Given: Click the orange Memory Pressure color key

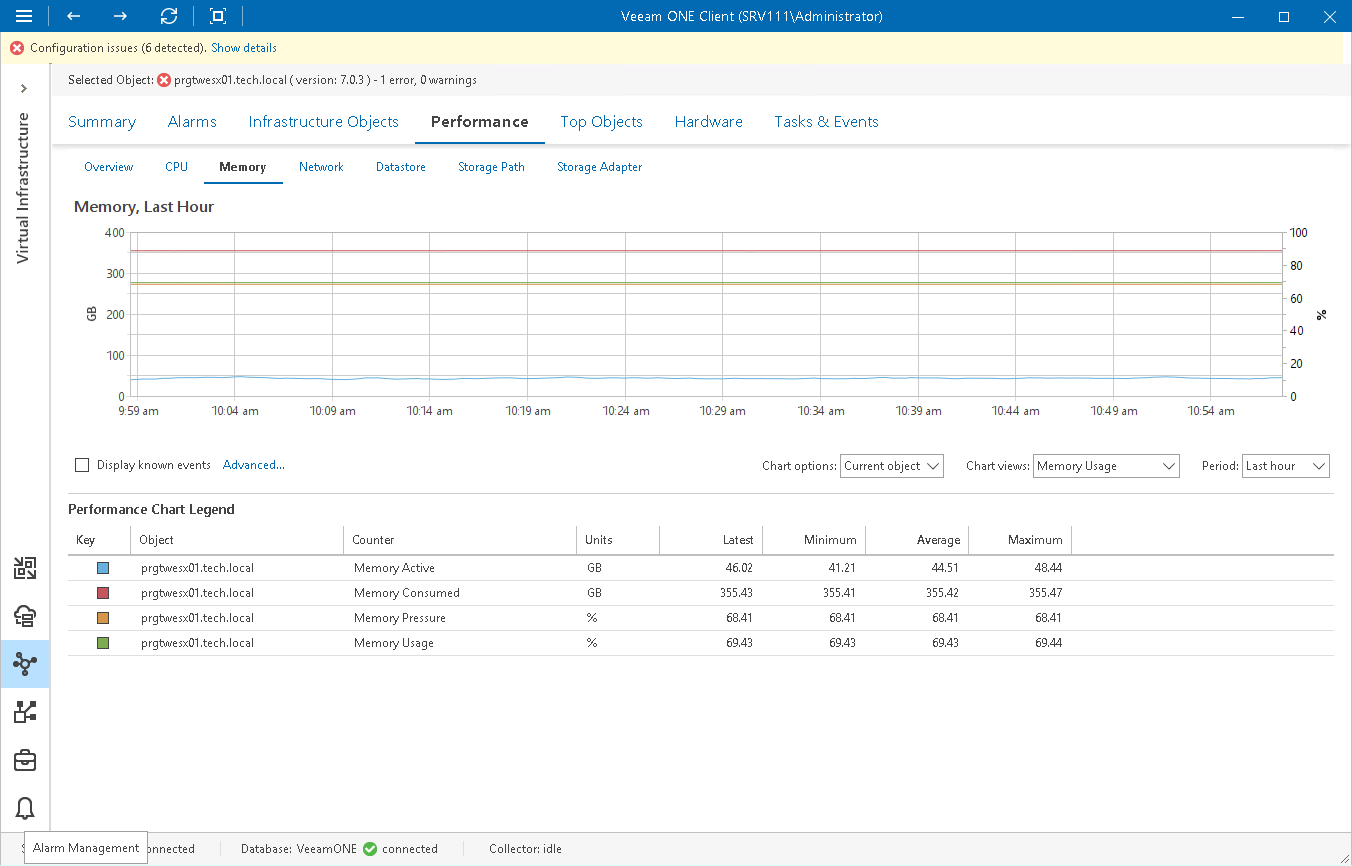Looking at the screenshot, I should point(102,618).
